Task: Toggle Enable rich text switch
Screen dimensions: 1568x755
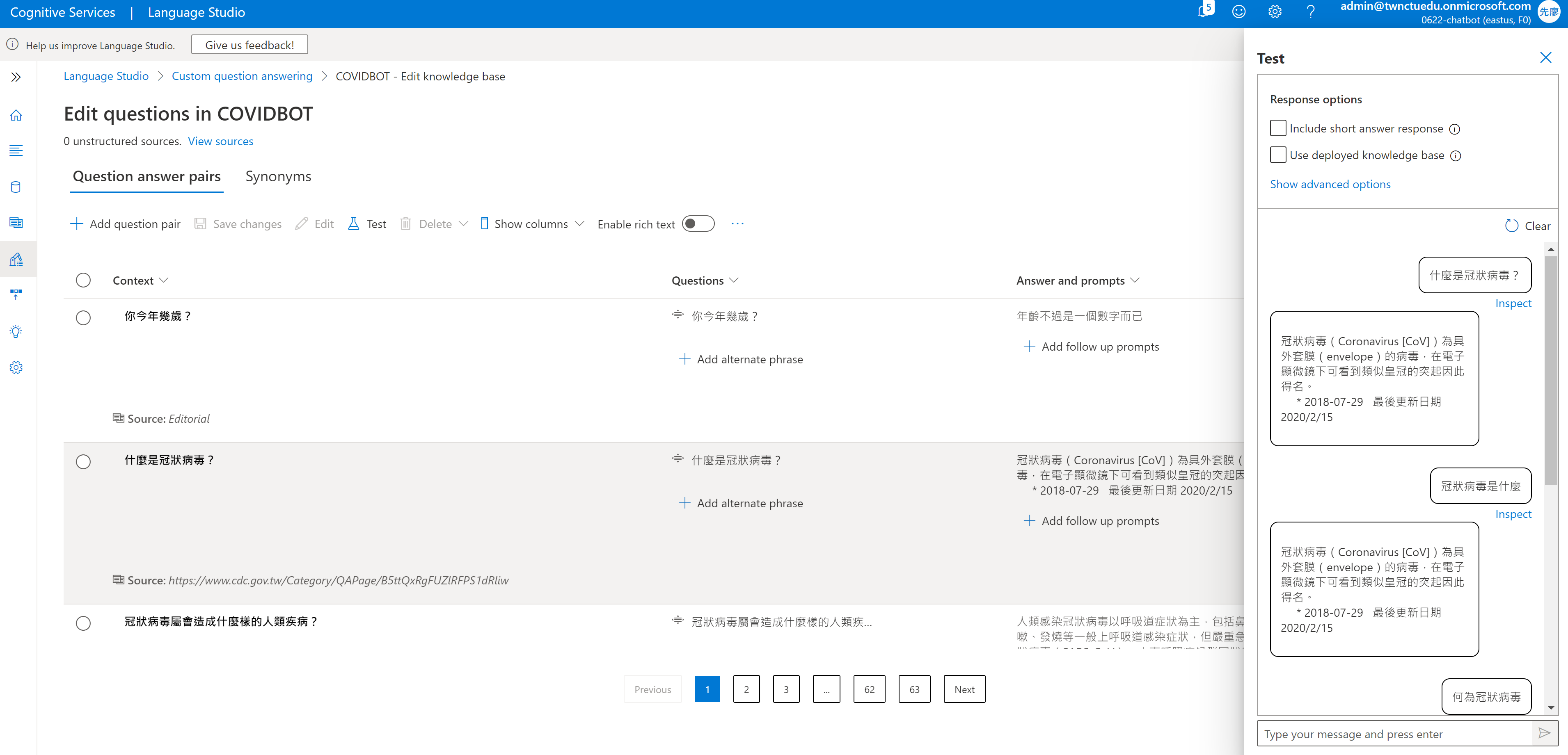Action: tap(698, 224)
